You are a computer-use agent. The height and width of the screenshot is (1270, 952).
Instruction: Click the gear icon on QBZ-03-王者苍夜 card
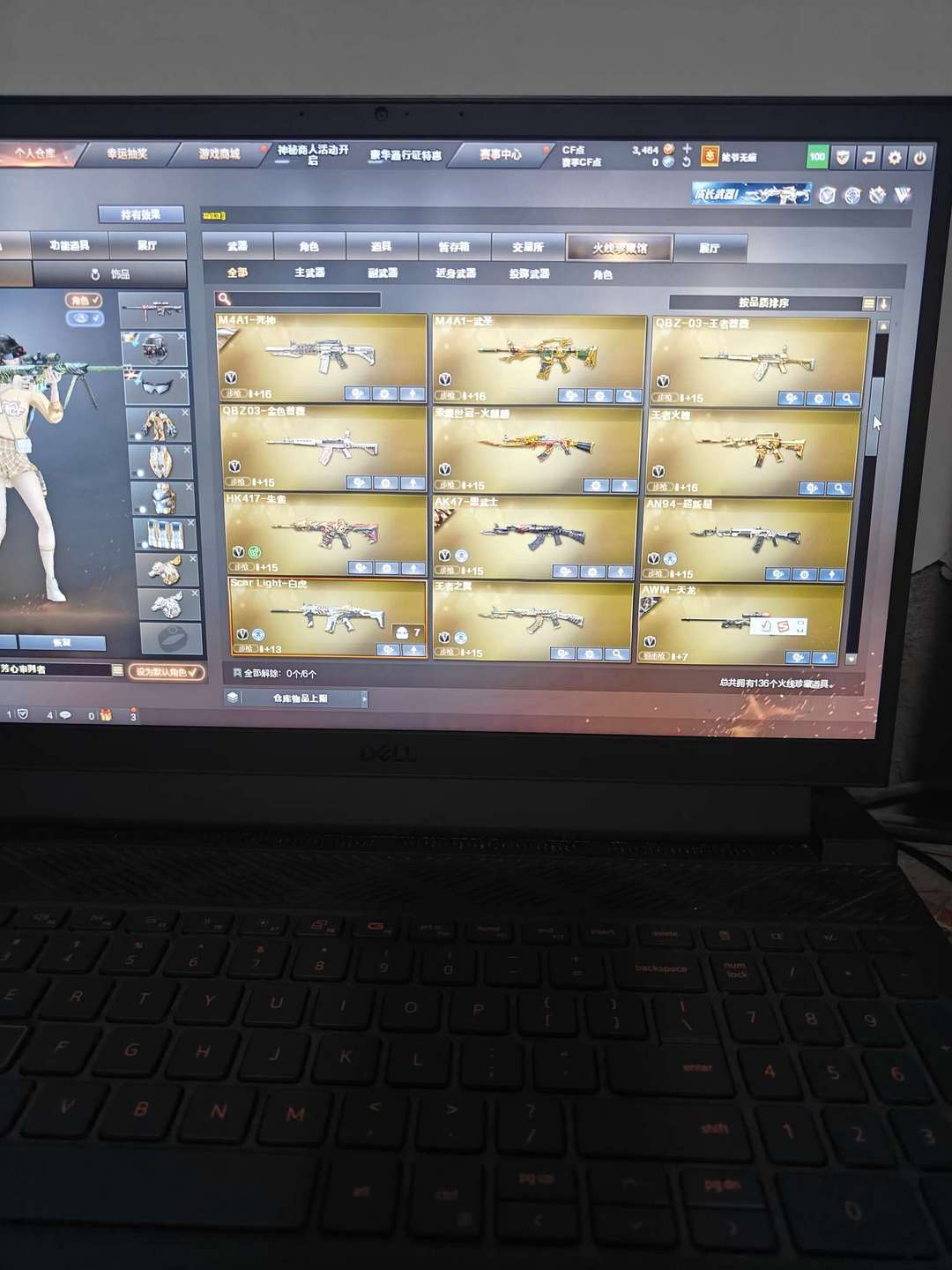820,399
